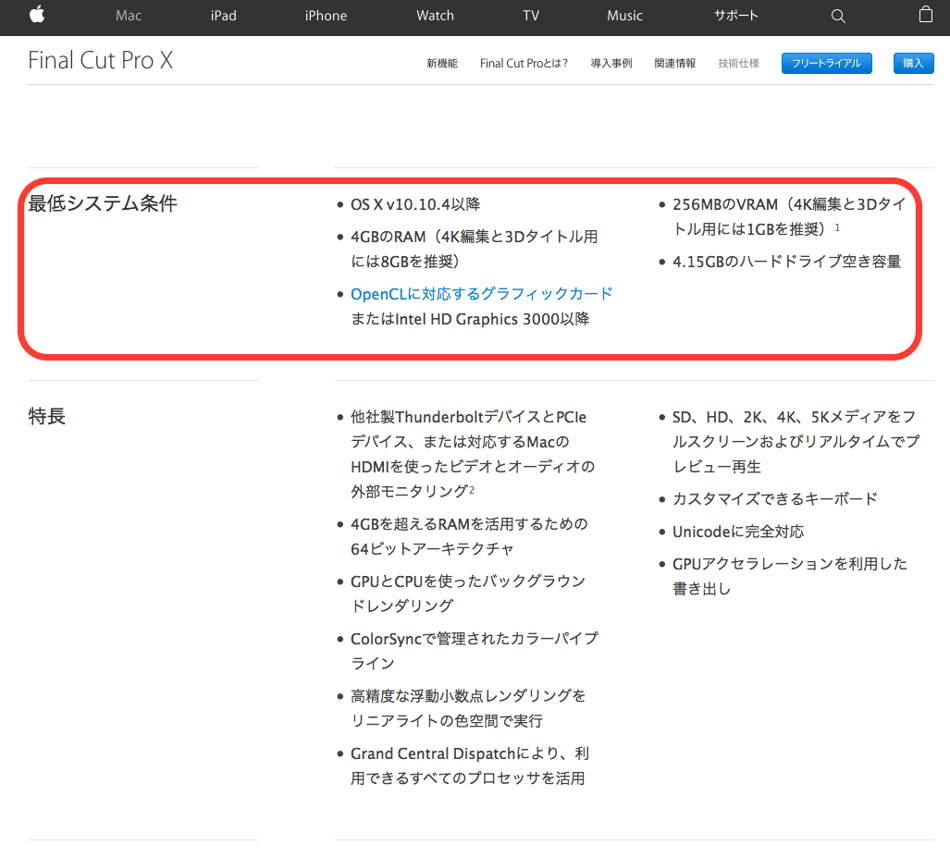This screenshot has height=857, width=950.
Task: Select the 関連情報 tab
Action: pyautogui.click(x=675, y=63)
